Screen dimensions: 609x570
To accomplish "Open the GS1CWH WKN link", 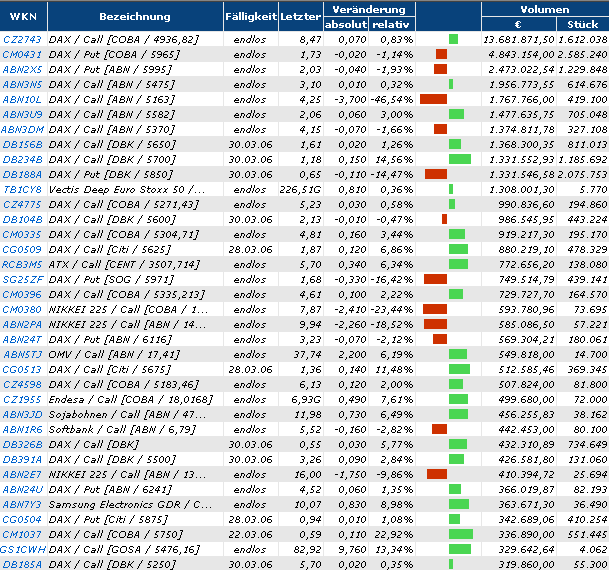I will 23,549.
